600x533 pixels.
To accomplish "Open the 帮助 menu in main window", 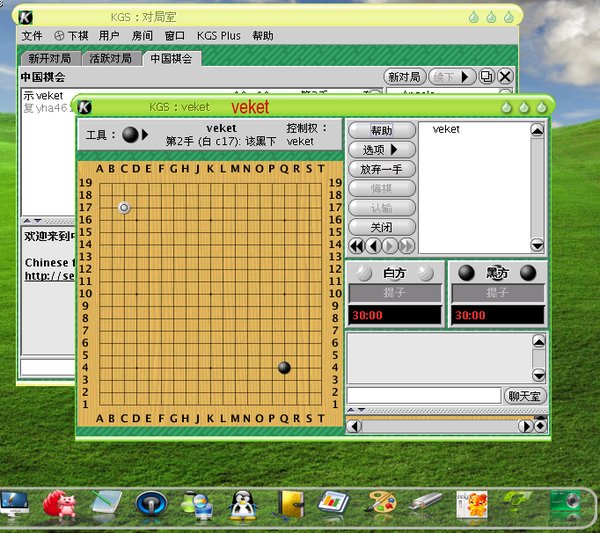I will pos(263,36).
